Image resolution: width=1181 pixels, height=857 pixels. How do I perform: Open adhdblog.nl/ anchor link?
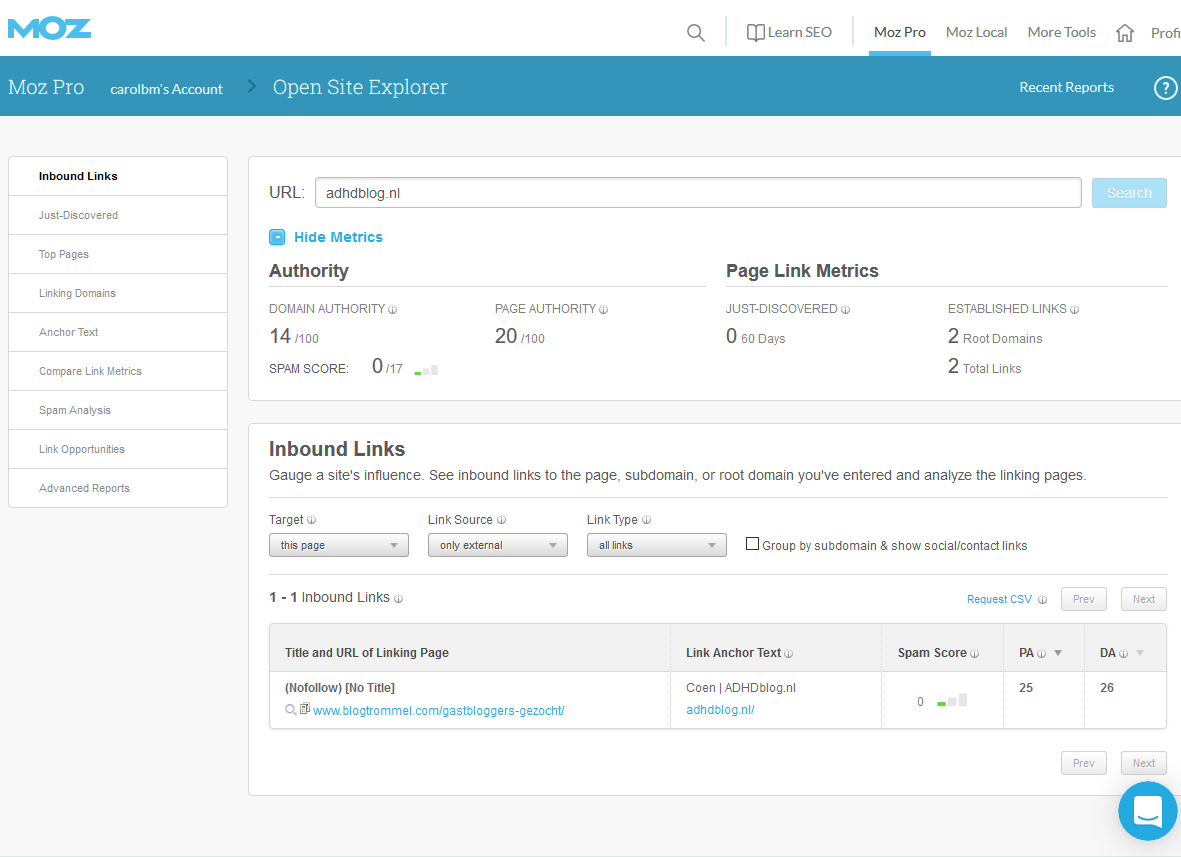pyautogui.click(x=720, y=709)
